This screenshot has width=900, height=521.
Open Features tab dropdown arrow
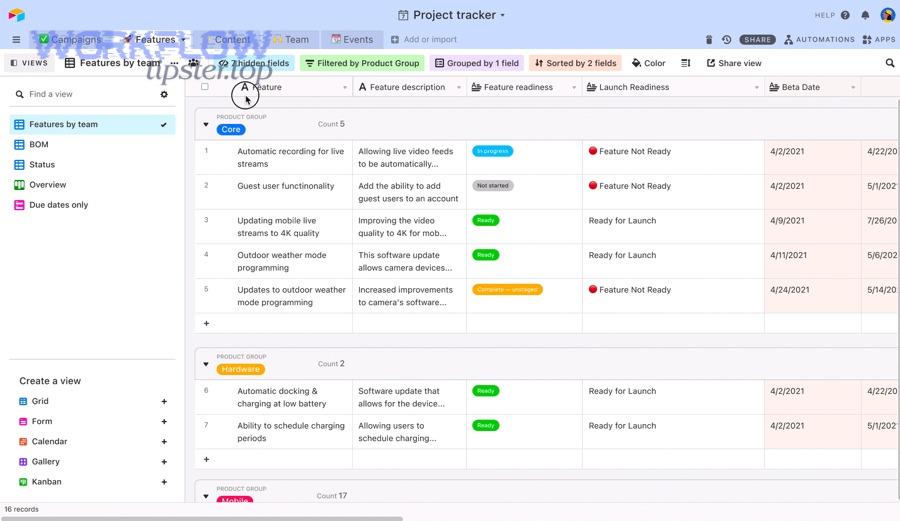(x=184, y=40)
